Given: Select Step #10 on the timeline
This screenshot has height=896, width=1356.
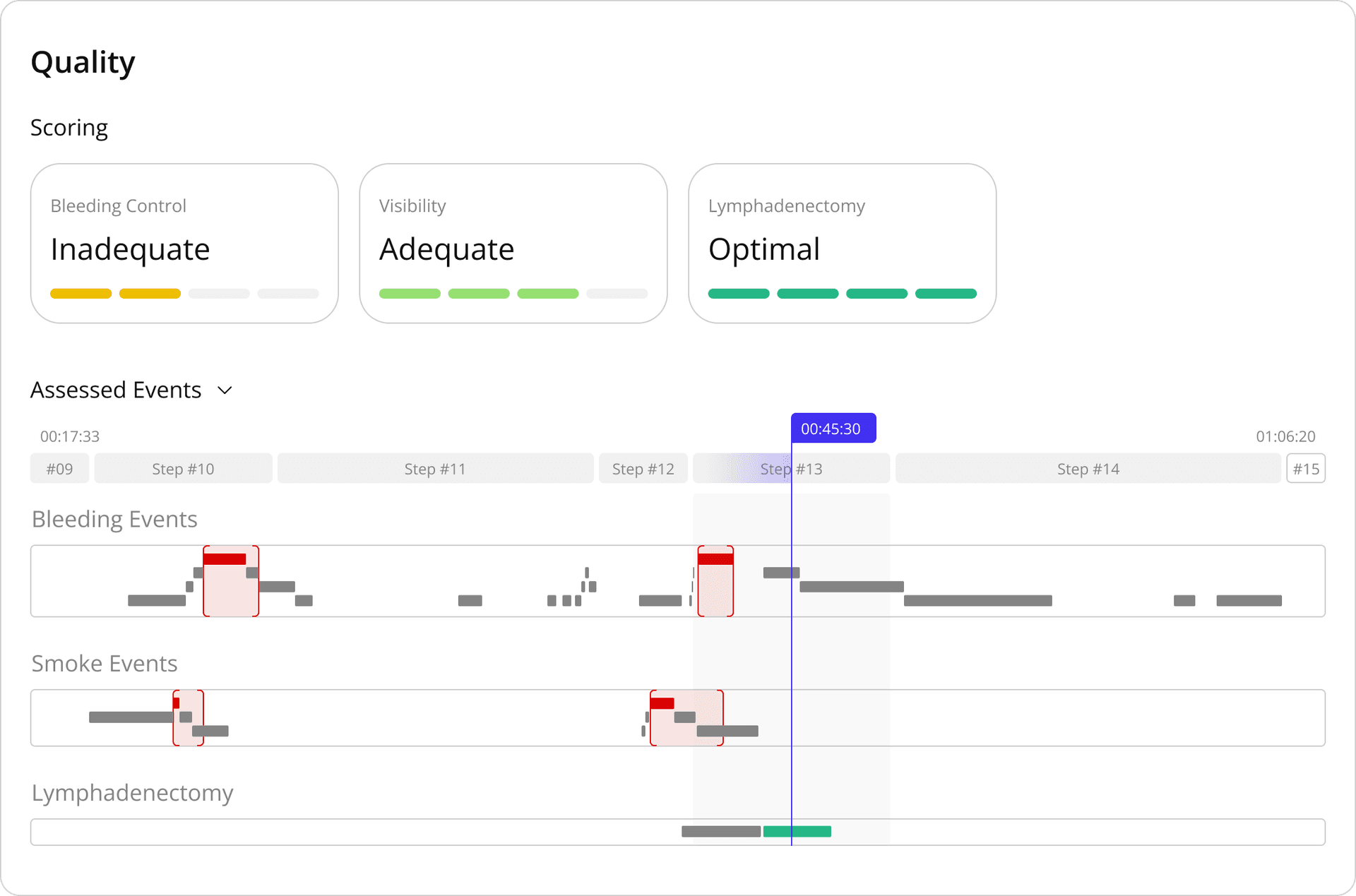Looking at the screenshot, I should (x=183, y=468).
